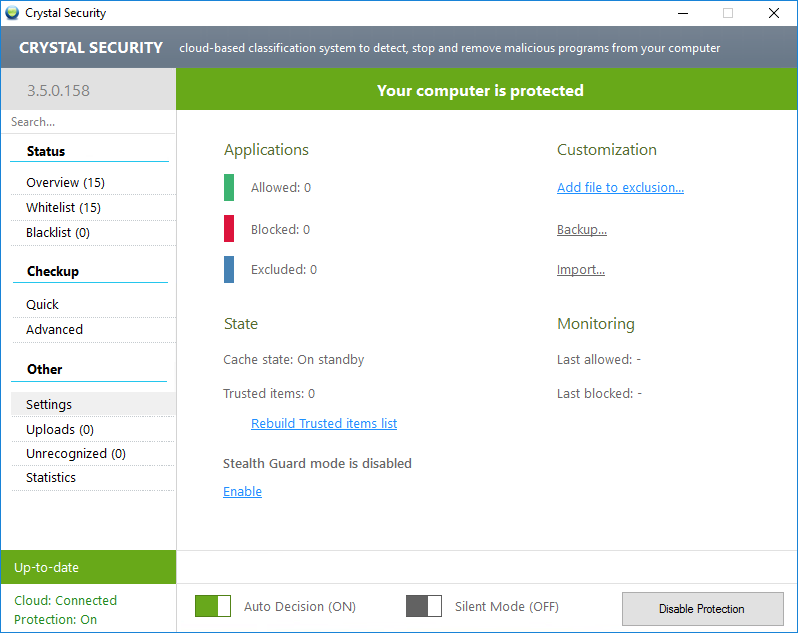Open the Advanced checkup page
Viewport: 798px width, 633px height.
coord(93,329)
